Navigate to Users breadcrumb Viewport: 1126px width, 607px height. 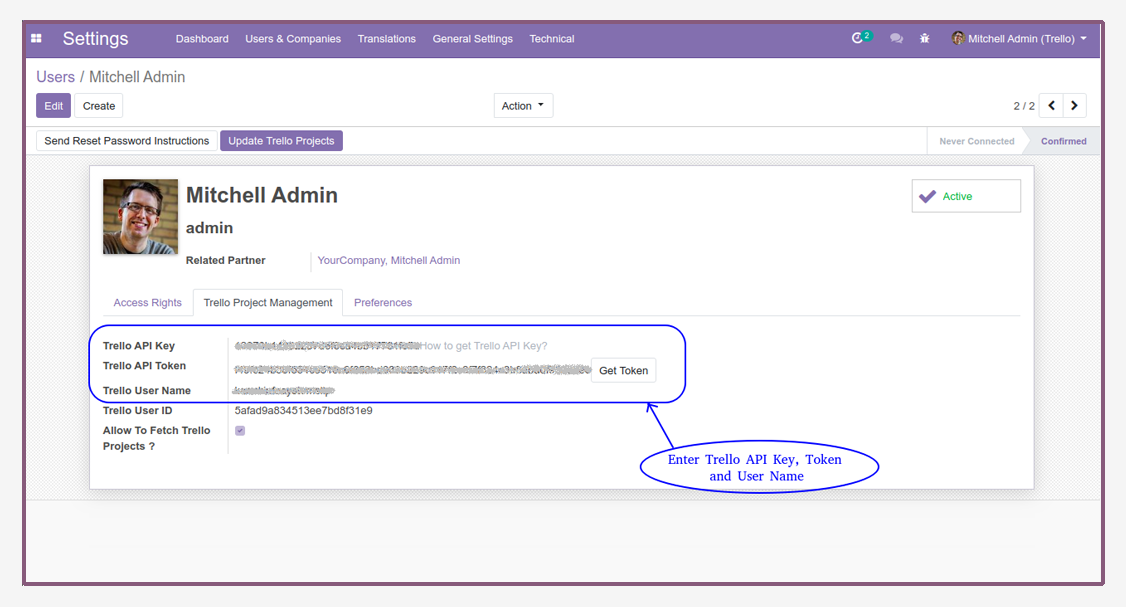[x=55, y=77]
